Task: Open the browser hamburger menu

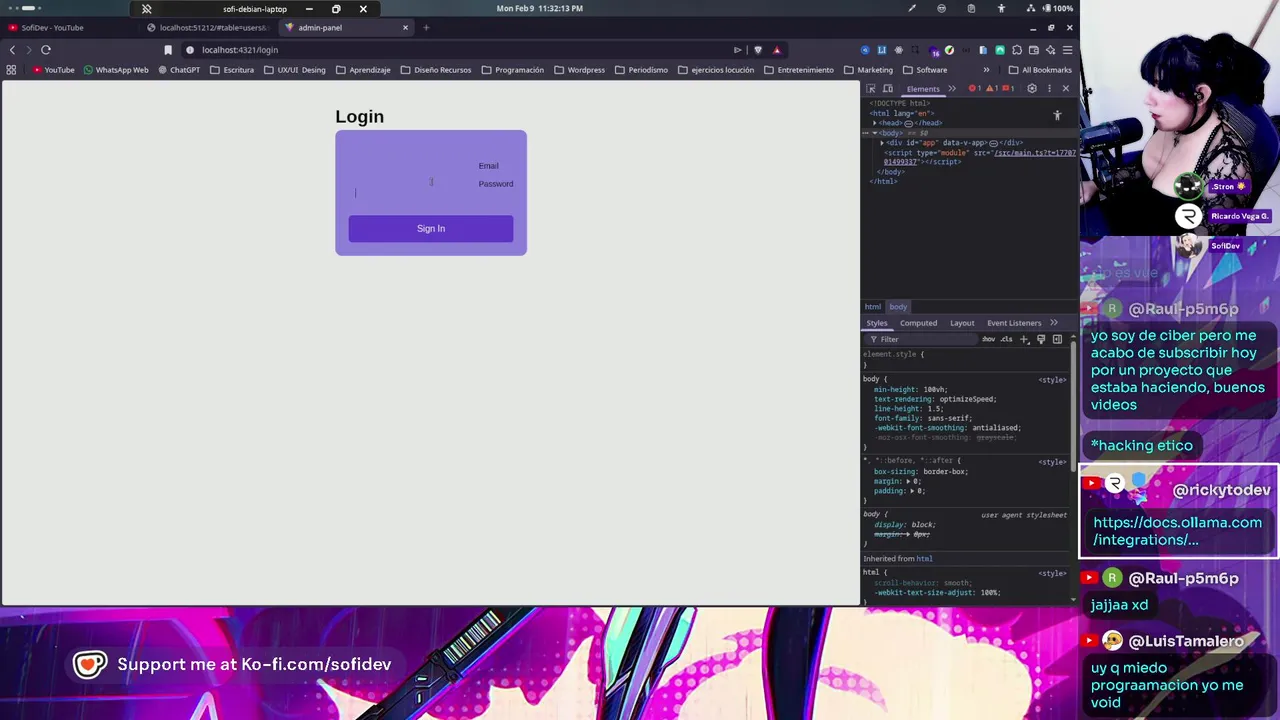Action: (1067, 49)
